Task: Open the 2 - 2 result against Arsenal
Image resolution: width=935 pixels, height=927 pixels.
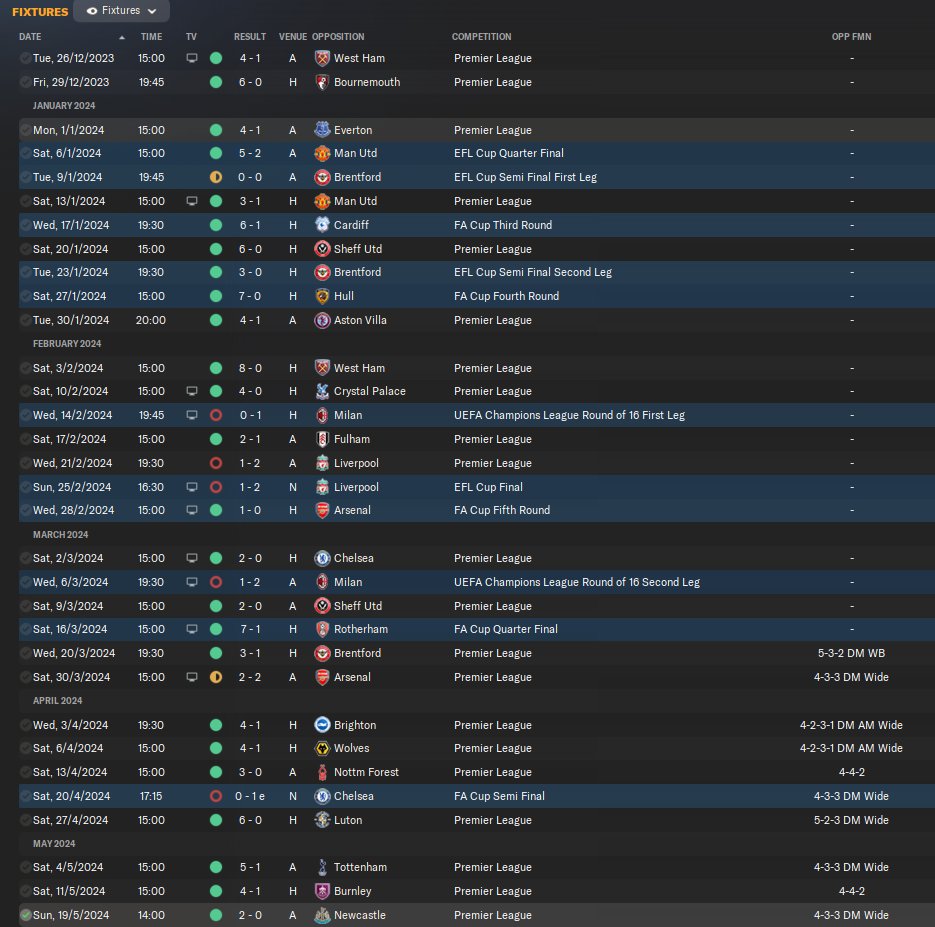Action: 250,677
